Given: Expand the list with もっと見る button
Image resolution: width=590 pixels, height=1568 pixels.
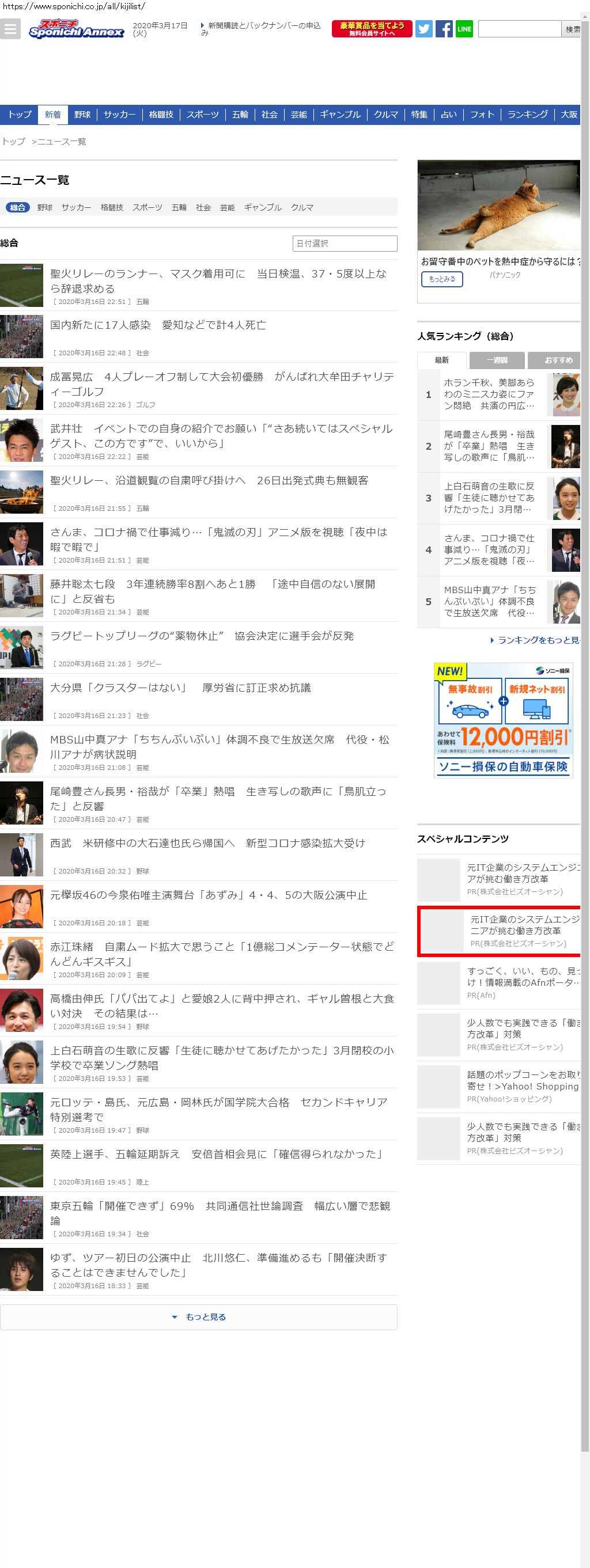Looking at the screenshot, I should [199, 1316].
